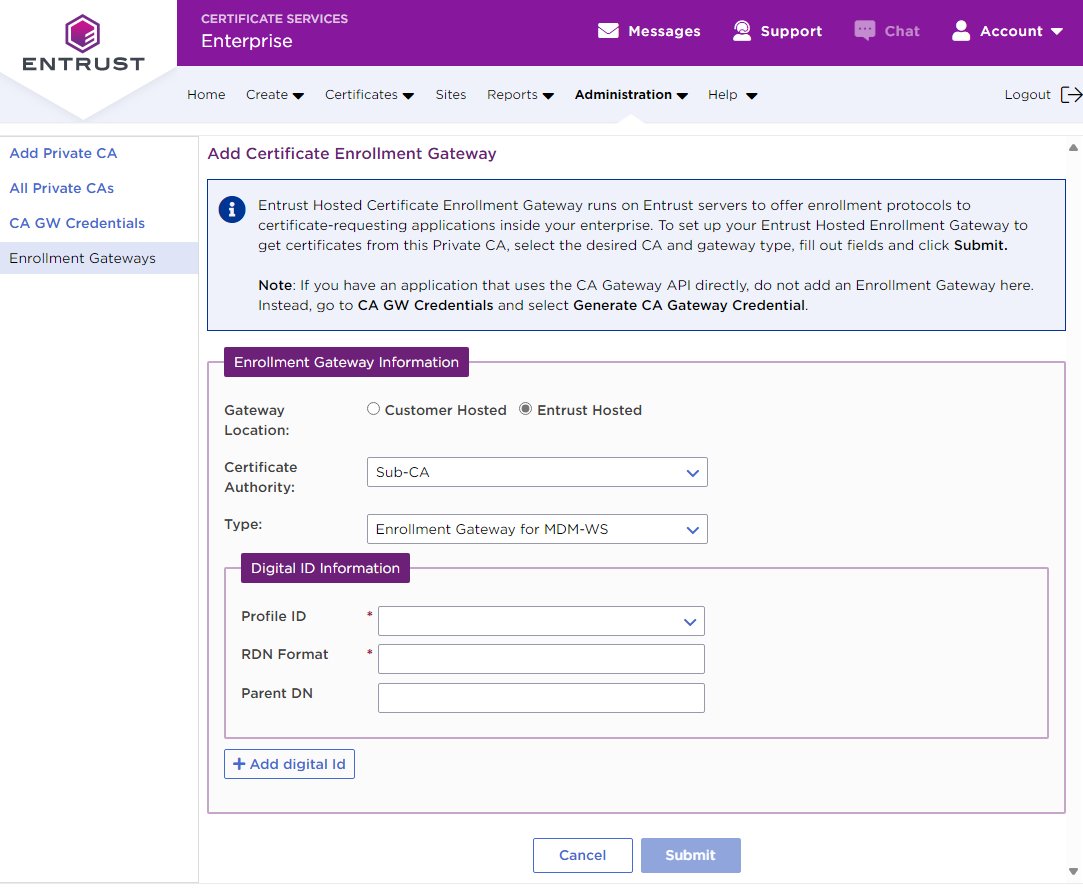
Task: Click the Entrust logo
Action: click(83, 44)
